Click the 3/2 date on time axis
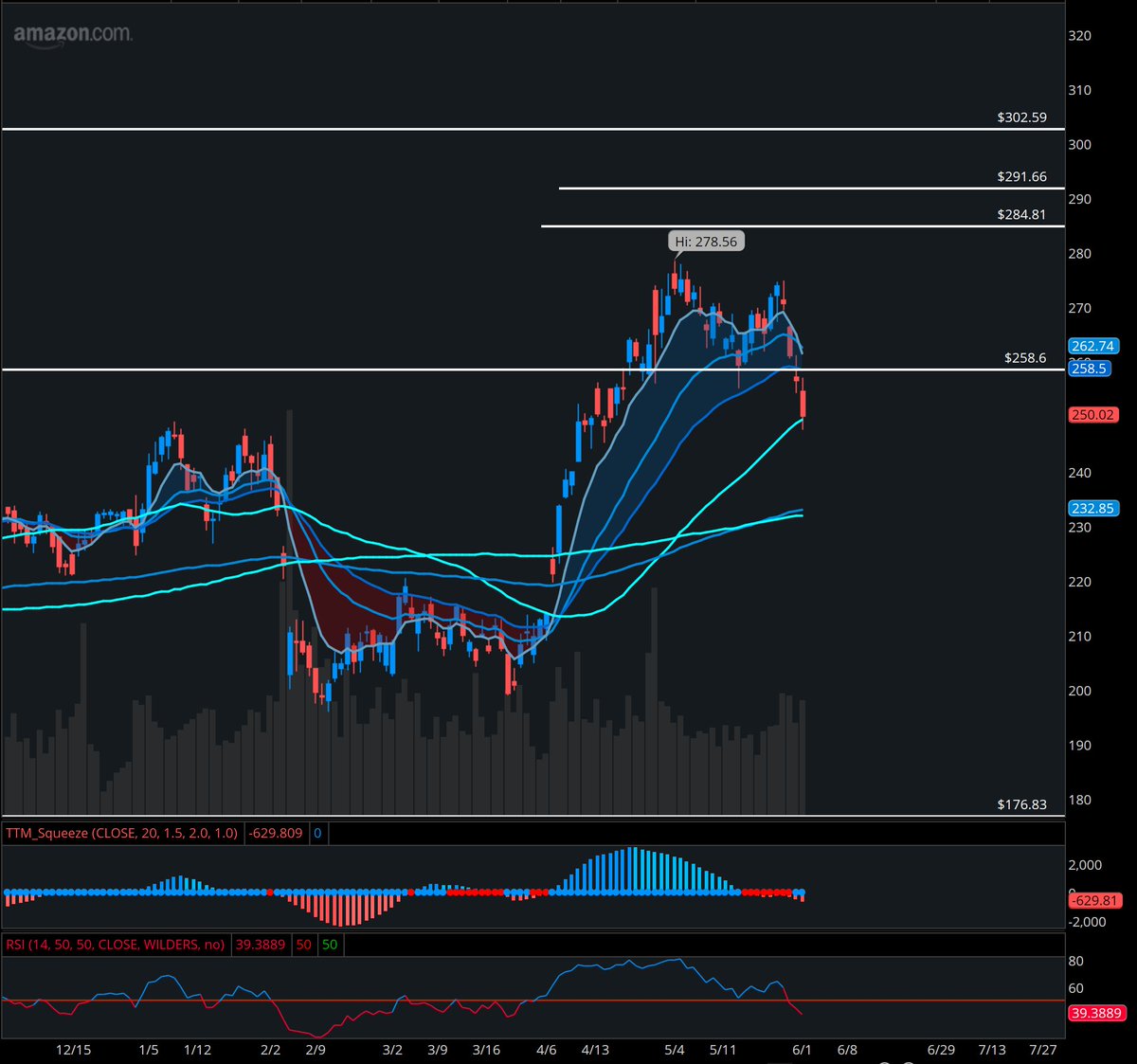Viewport: 1137px width, 1064px height. (x=392, y=1050)
